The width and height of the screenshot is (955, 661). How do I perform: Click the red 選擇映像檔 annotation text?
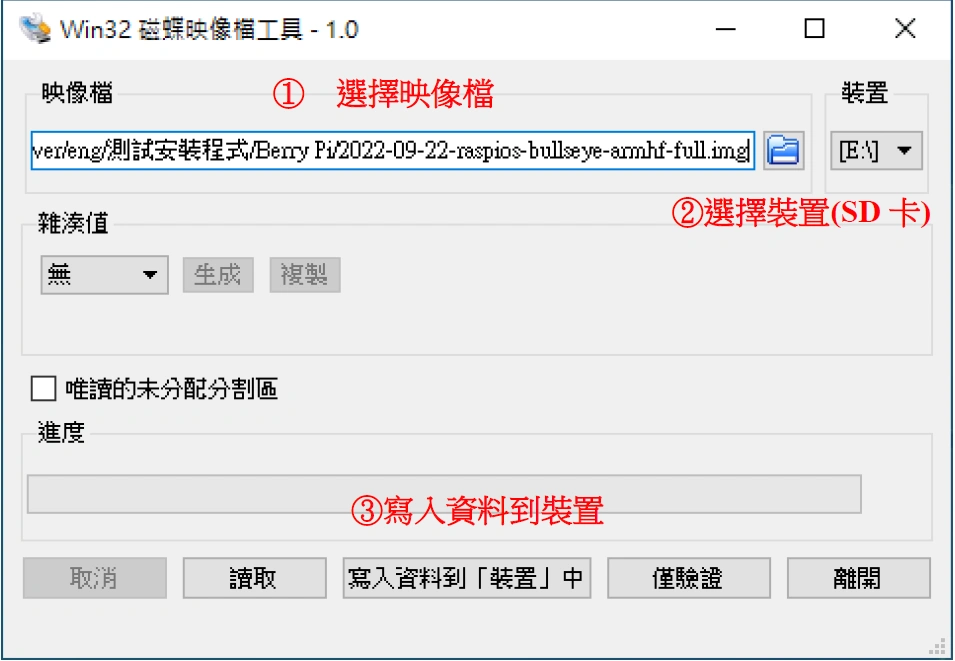tap(415, 95)
